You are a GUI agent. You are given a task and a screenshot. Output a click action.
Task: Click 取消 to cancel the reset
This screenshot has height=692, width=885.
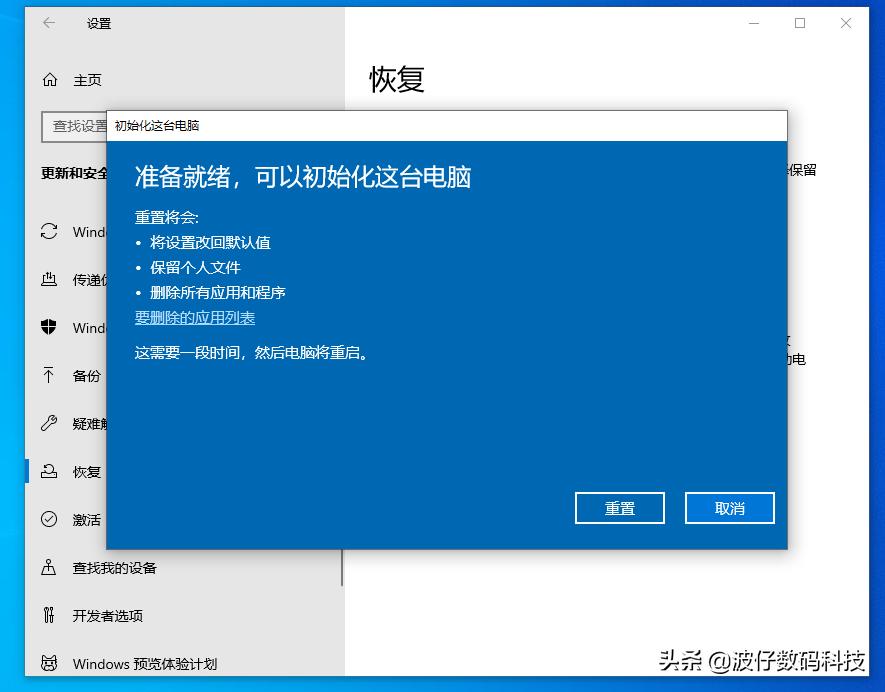tap(729, 507)
